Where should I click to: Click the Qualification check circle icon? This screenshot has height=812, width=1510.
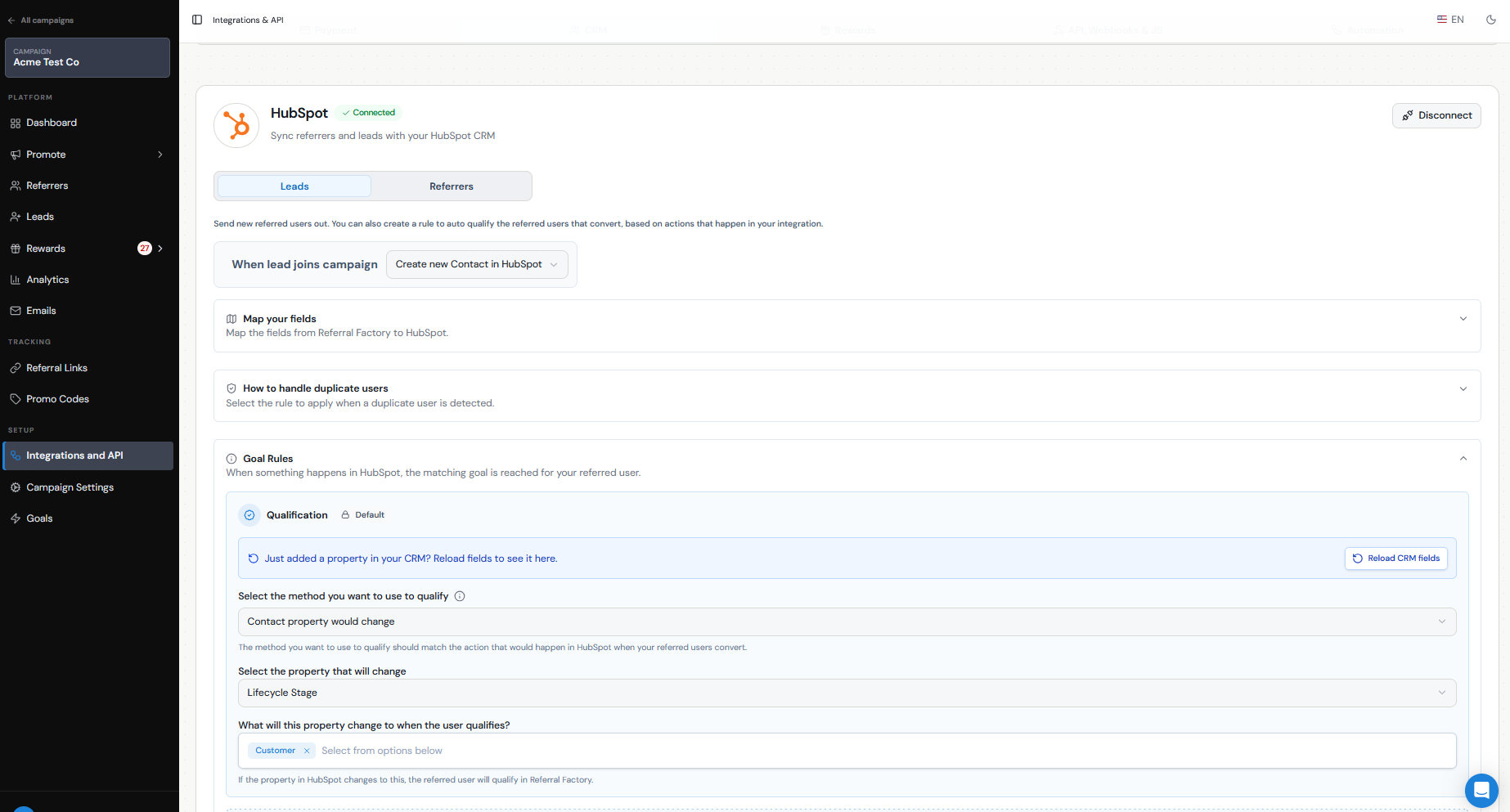tap(249, 515)
